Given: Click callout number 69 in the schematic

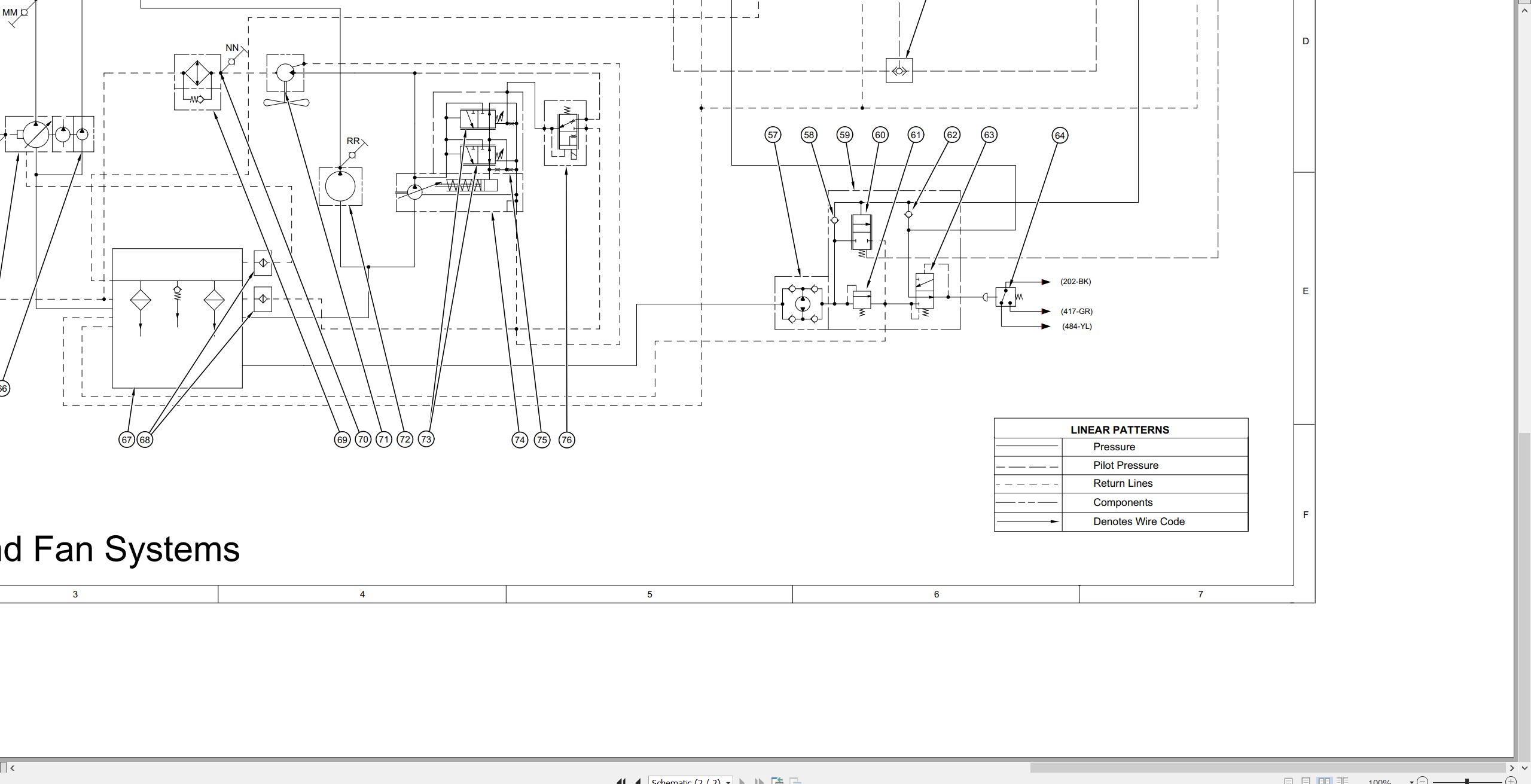Looking at the screenshot, I should (x=342, y=440).
